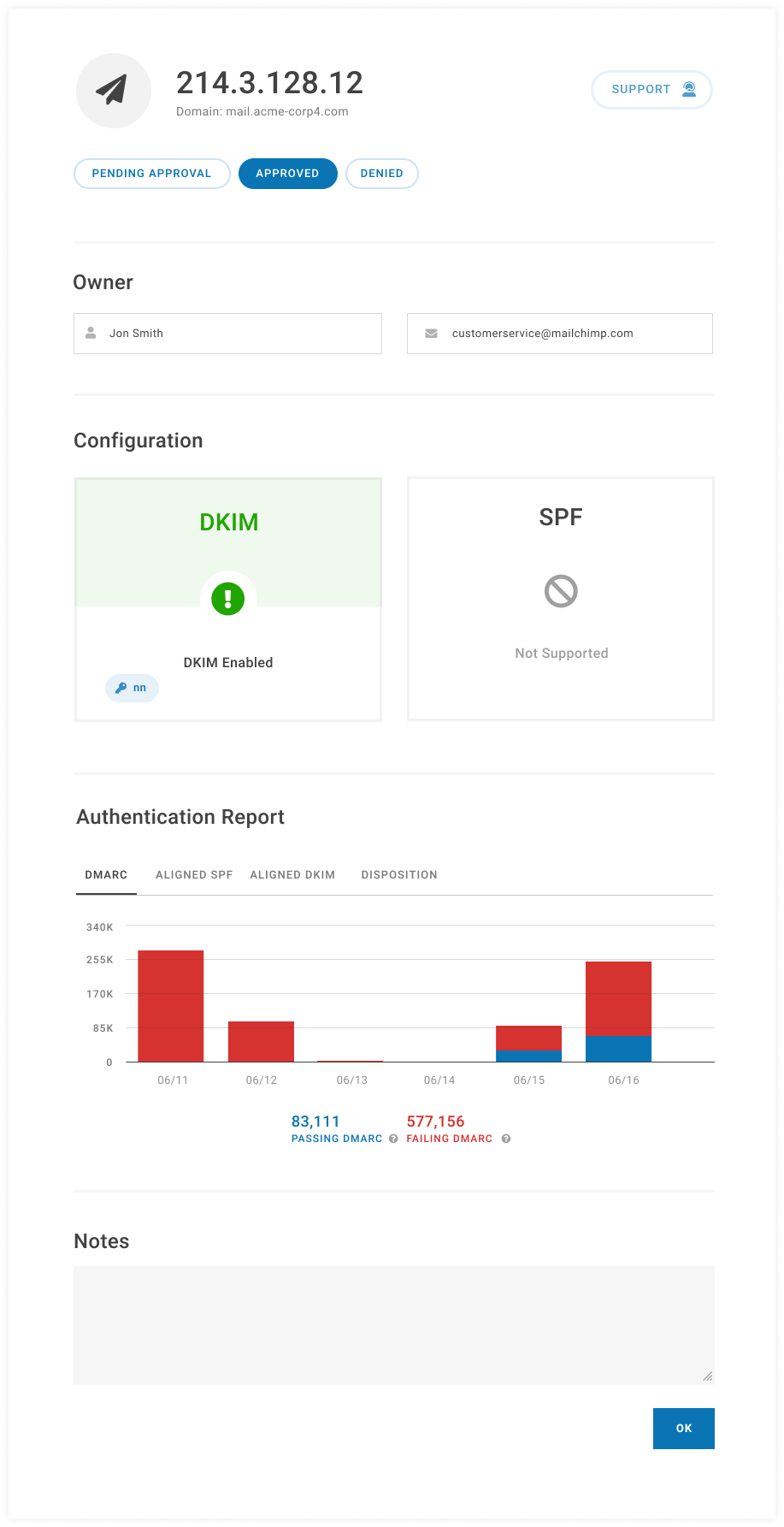
Task: Click the envelope icon in email field
Action: point(432,334)
